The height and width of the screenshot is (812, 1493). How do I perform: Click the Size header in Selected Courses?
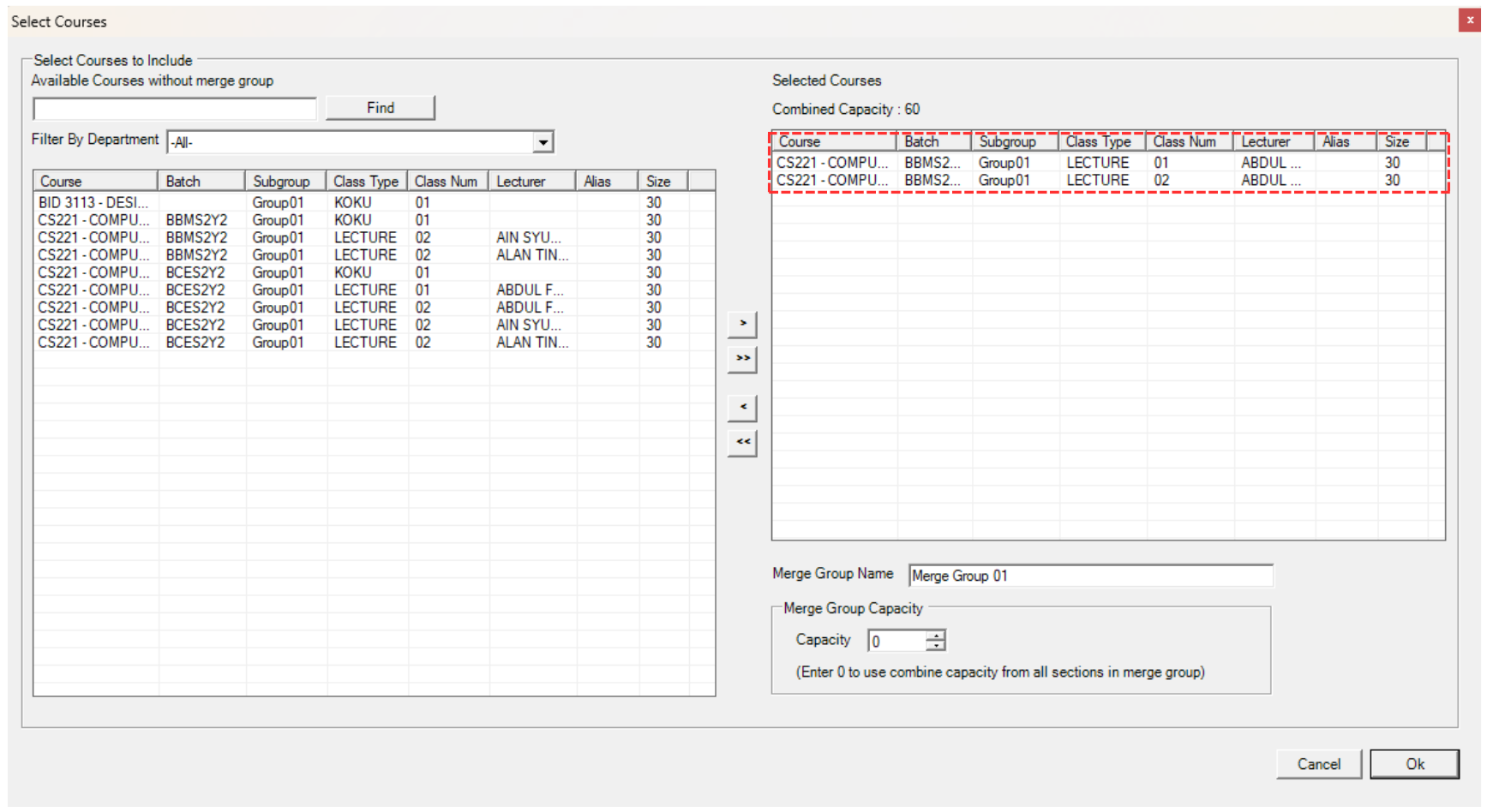[1400, 142]
